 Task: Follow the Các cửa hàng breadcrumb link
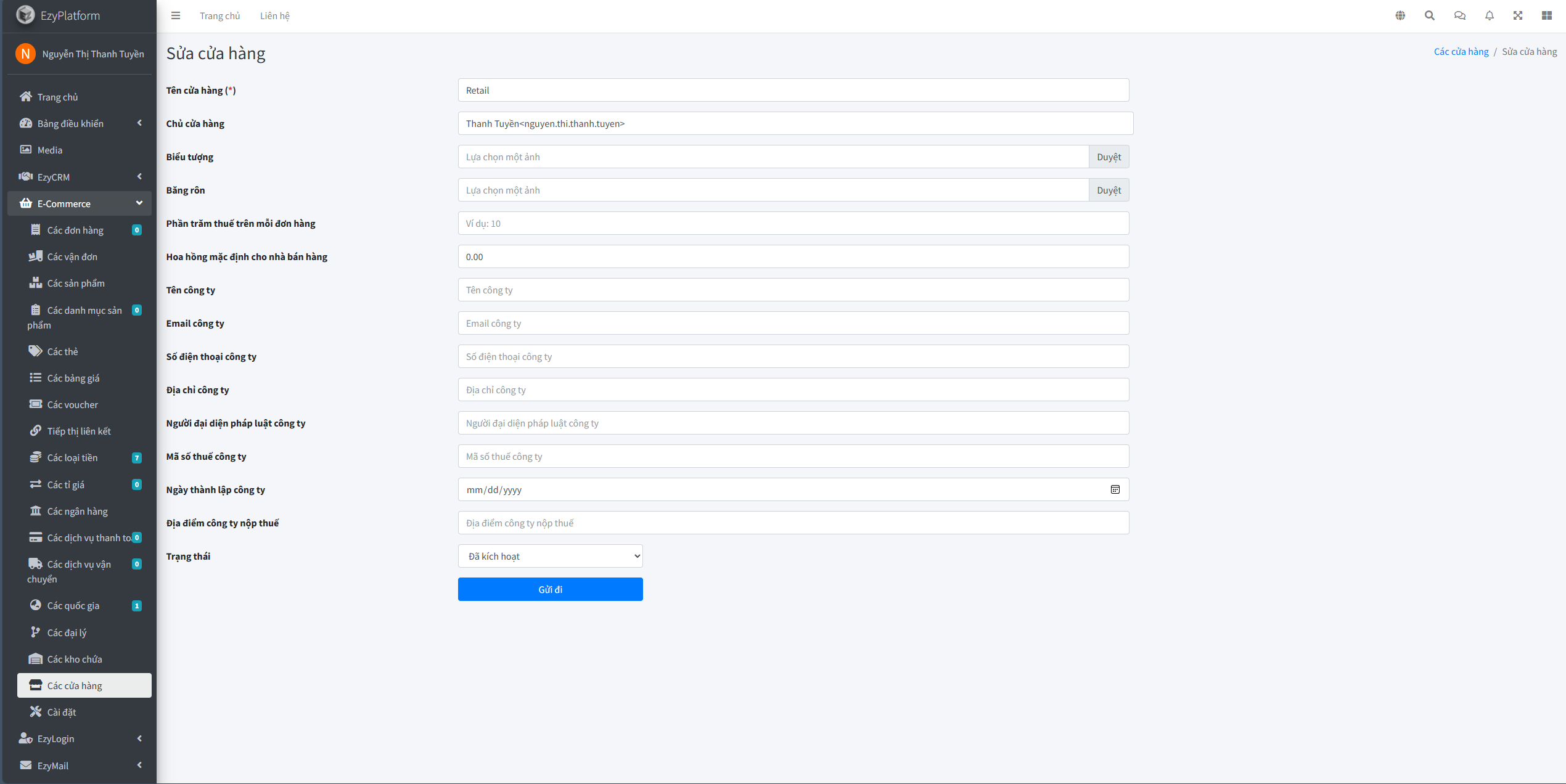[1461, 52]
